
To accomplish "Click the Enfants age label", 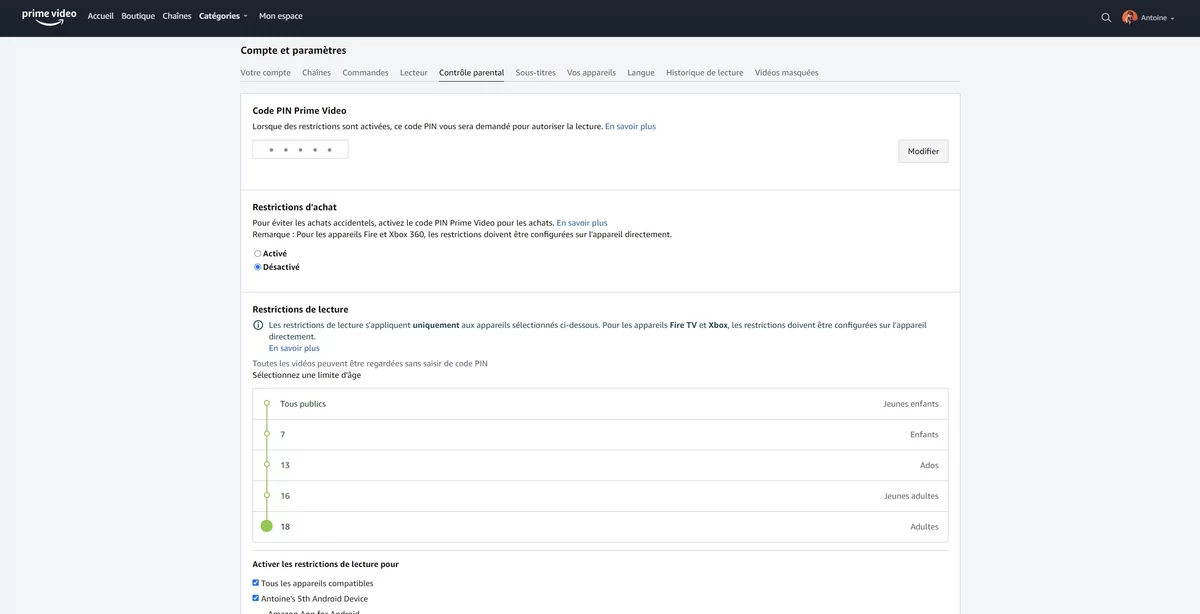I will click(924, 435).
